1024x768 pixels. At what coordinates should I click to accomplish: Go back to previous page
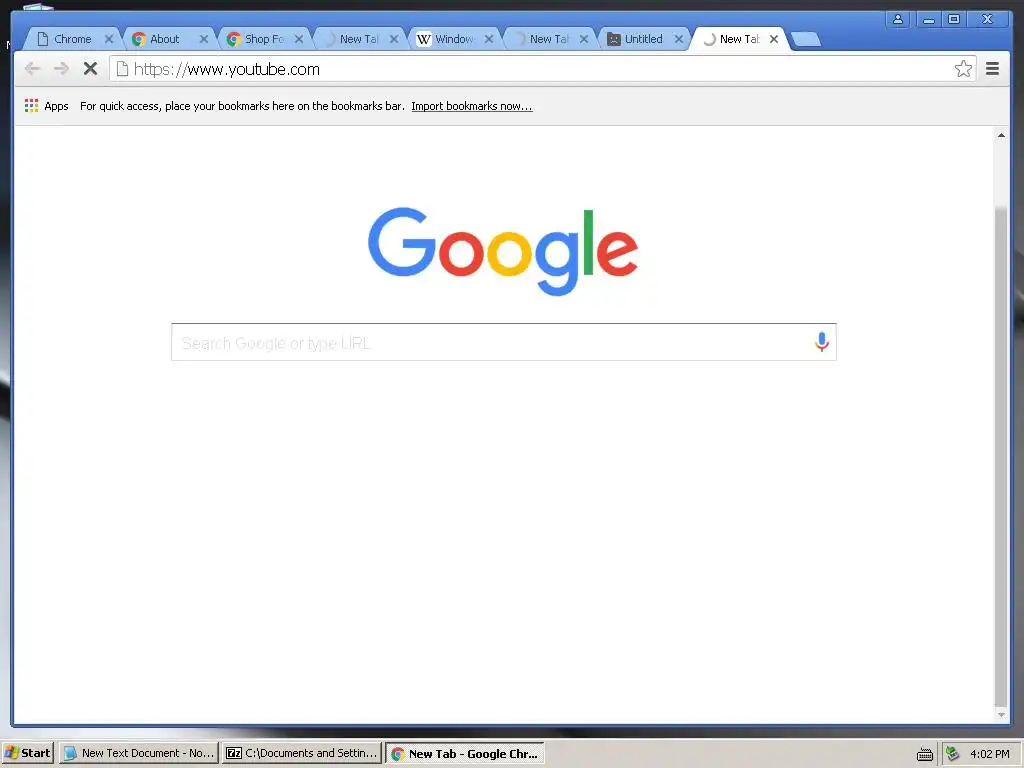[x=32, y=69]
